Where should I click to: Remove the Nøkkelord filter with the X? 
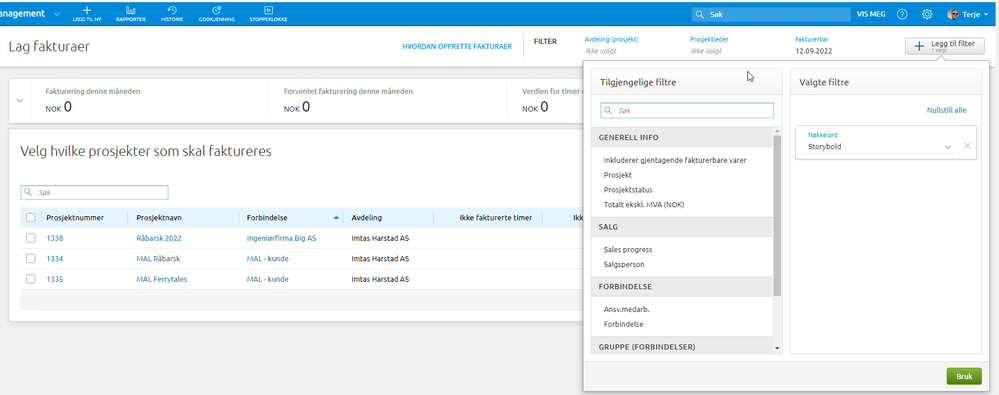[x=967, y=147]
